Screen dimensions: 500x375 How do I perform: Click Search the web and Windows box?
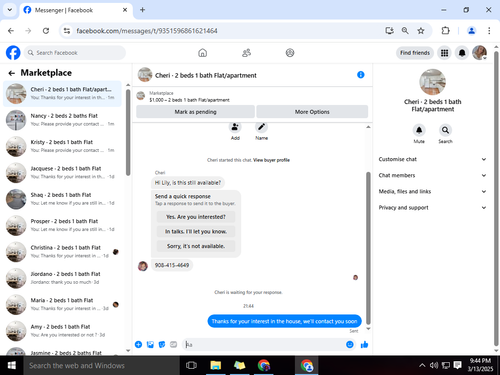102,365
